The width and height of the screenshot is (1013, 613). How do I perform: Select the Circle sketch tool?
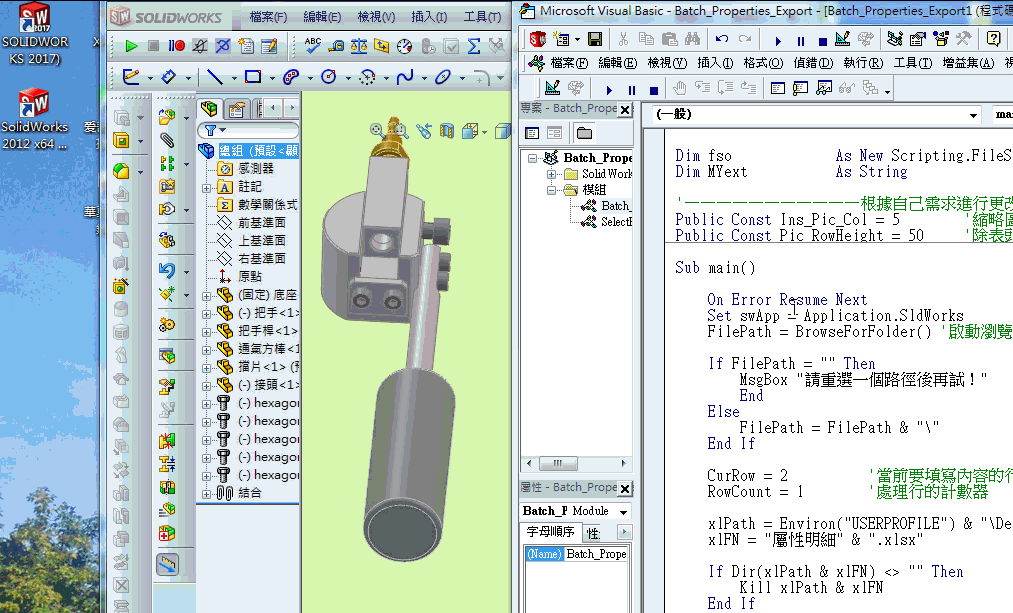tap(329, 78)
